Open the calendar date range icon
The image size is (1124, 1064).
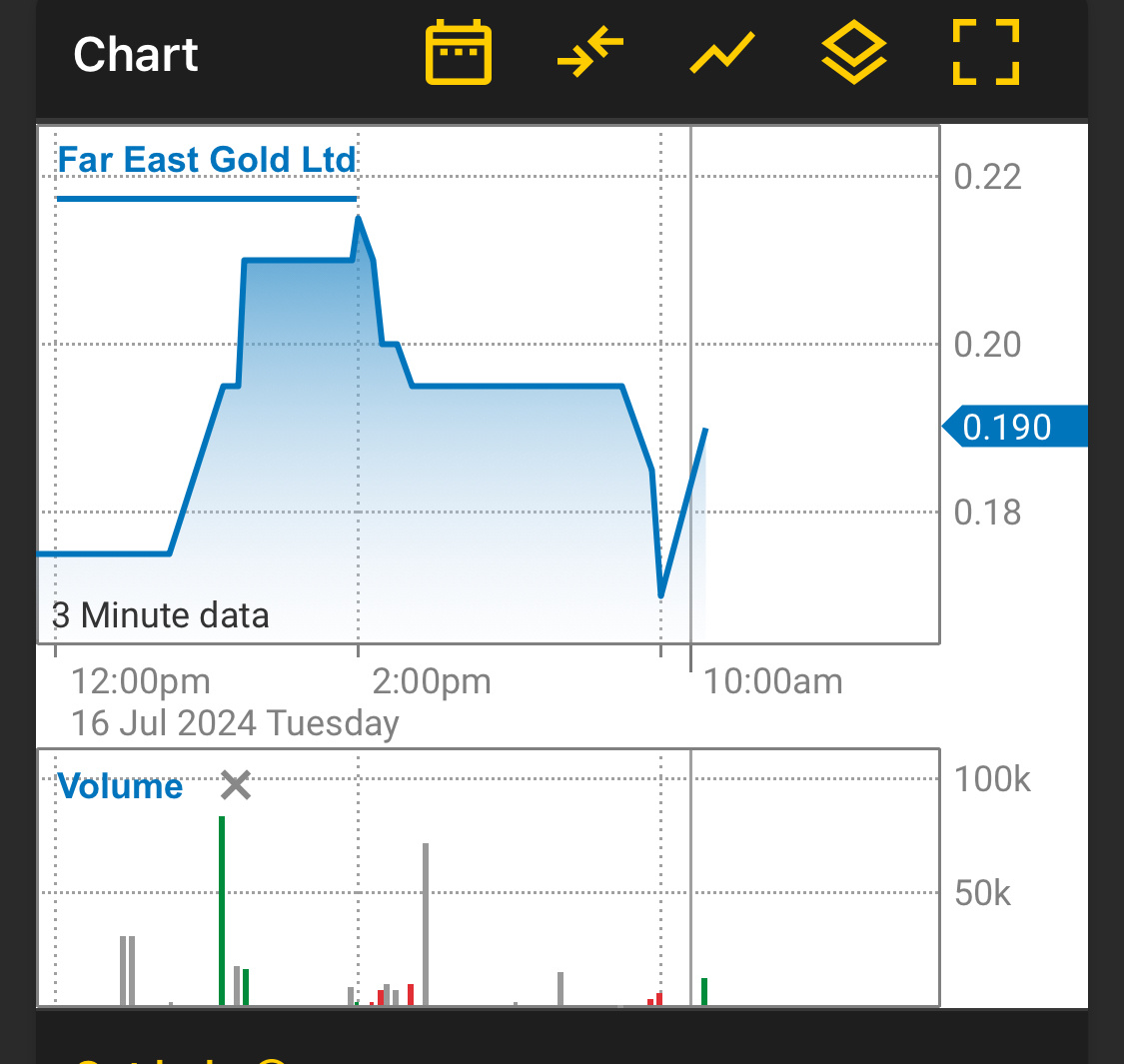(x=458, y=52)
